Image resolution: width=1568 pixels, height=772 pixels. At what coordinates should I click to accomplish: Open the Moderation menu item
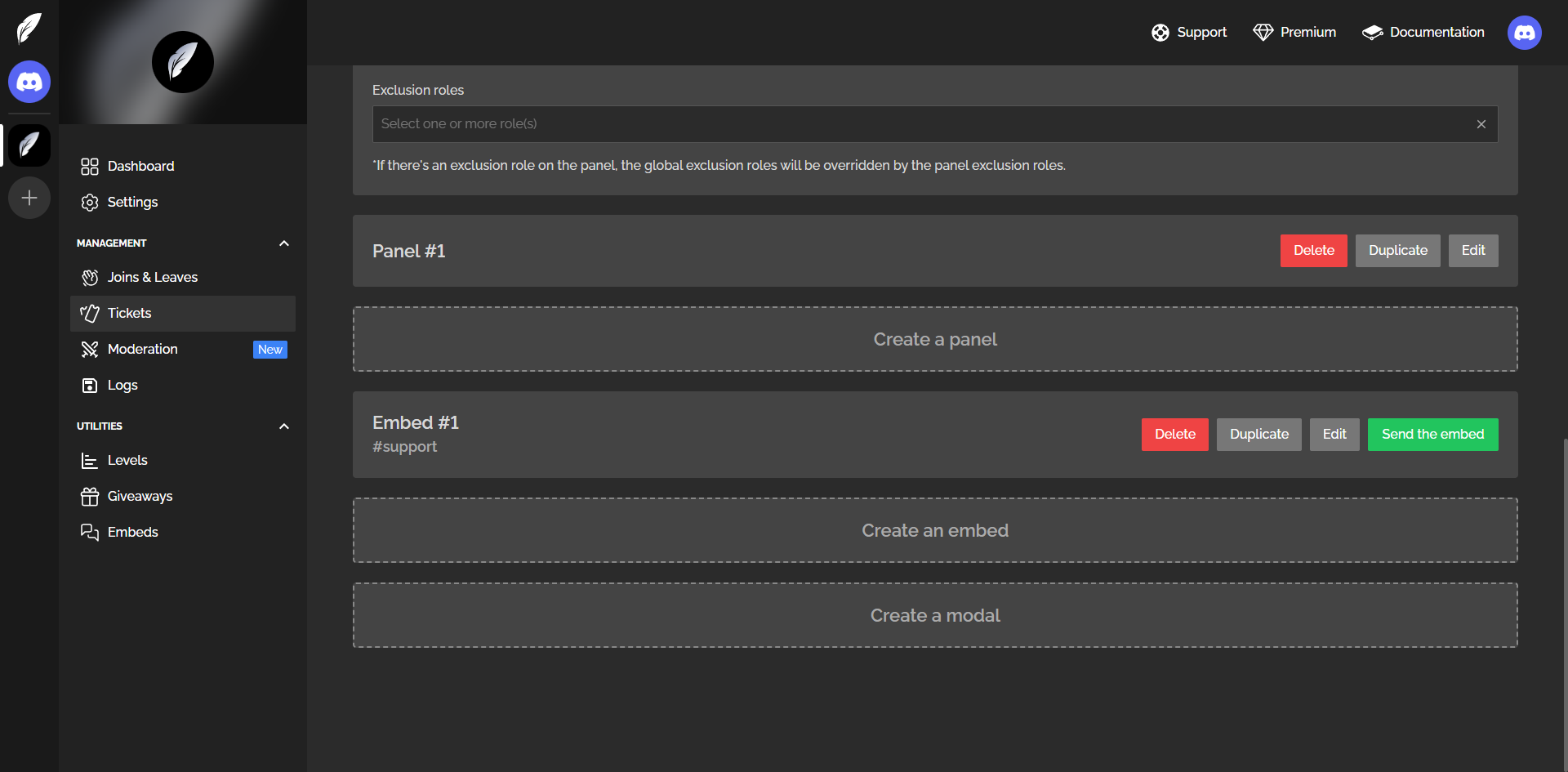[x=143, y=350]
